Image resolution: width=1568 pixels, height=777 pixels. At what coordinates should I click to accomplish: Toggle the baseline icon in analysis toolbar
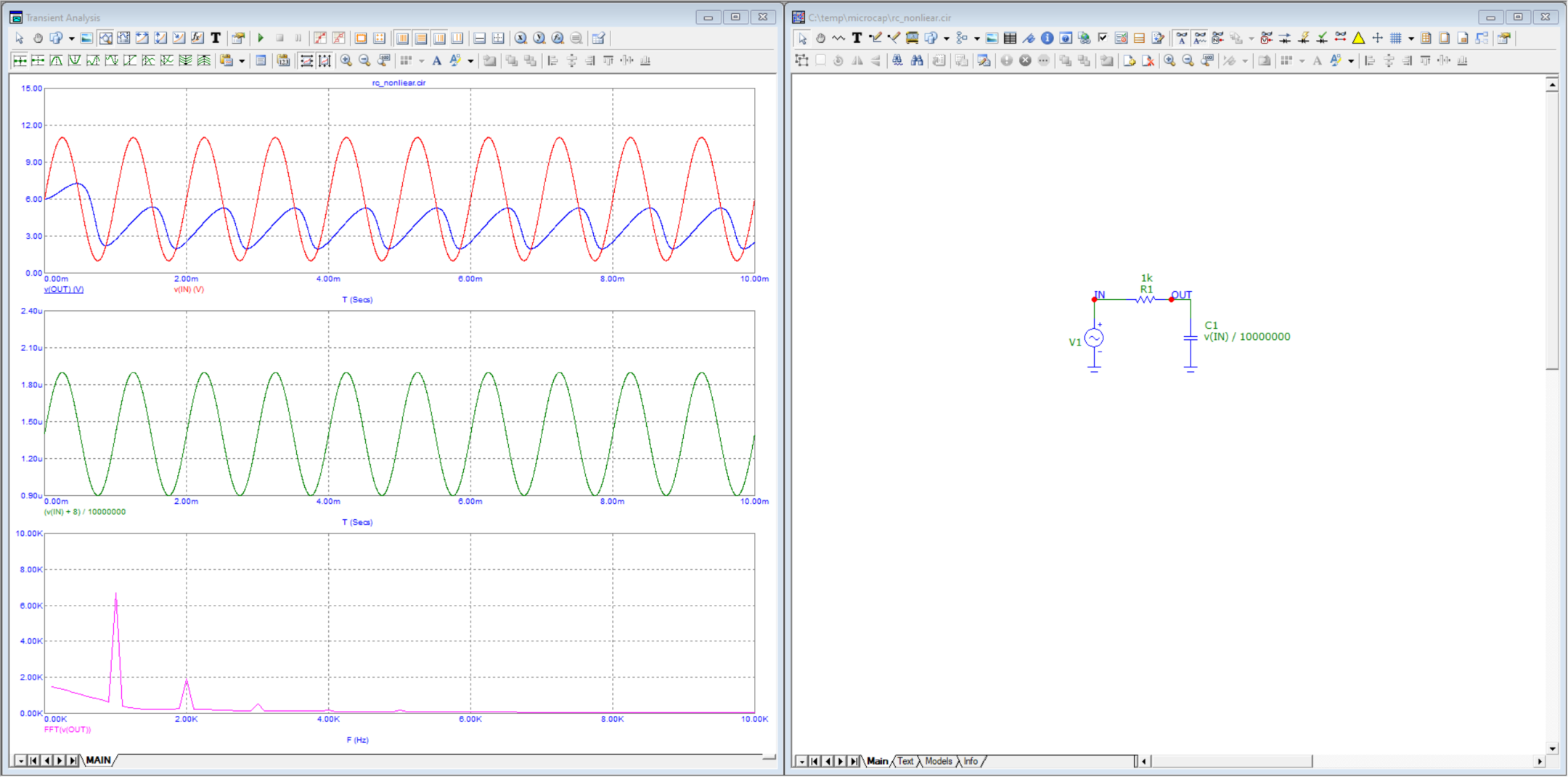point(479,38)
